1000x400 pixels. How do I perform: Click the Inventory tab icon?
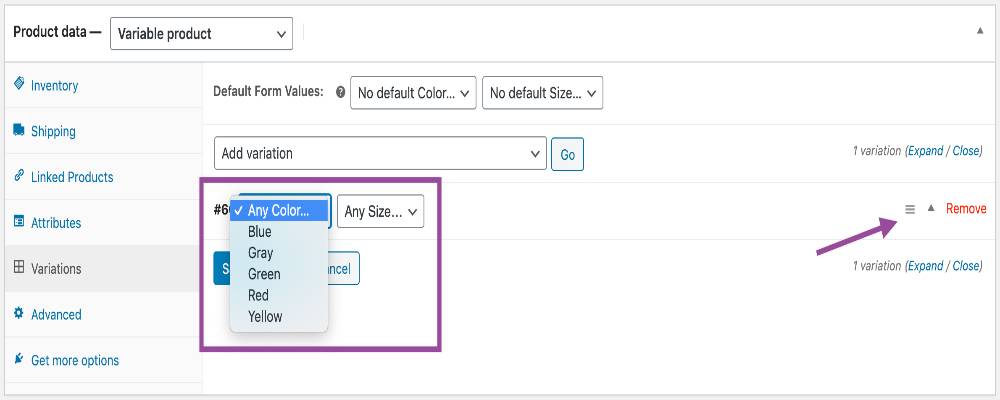[19, 85]
